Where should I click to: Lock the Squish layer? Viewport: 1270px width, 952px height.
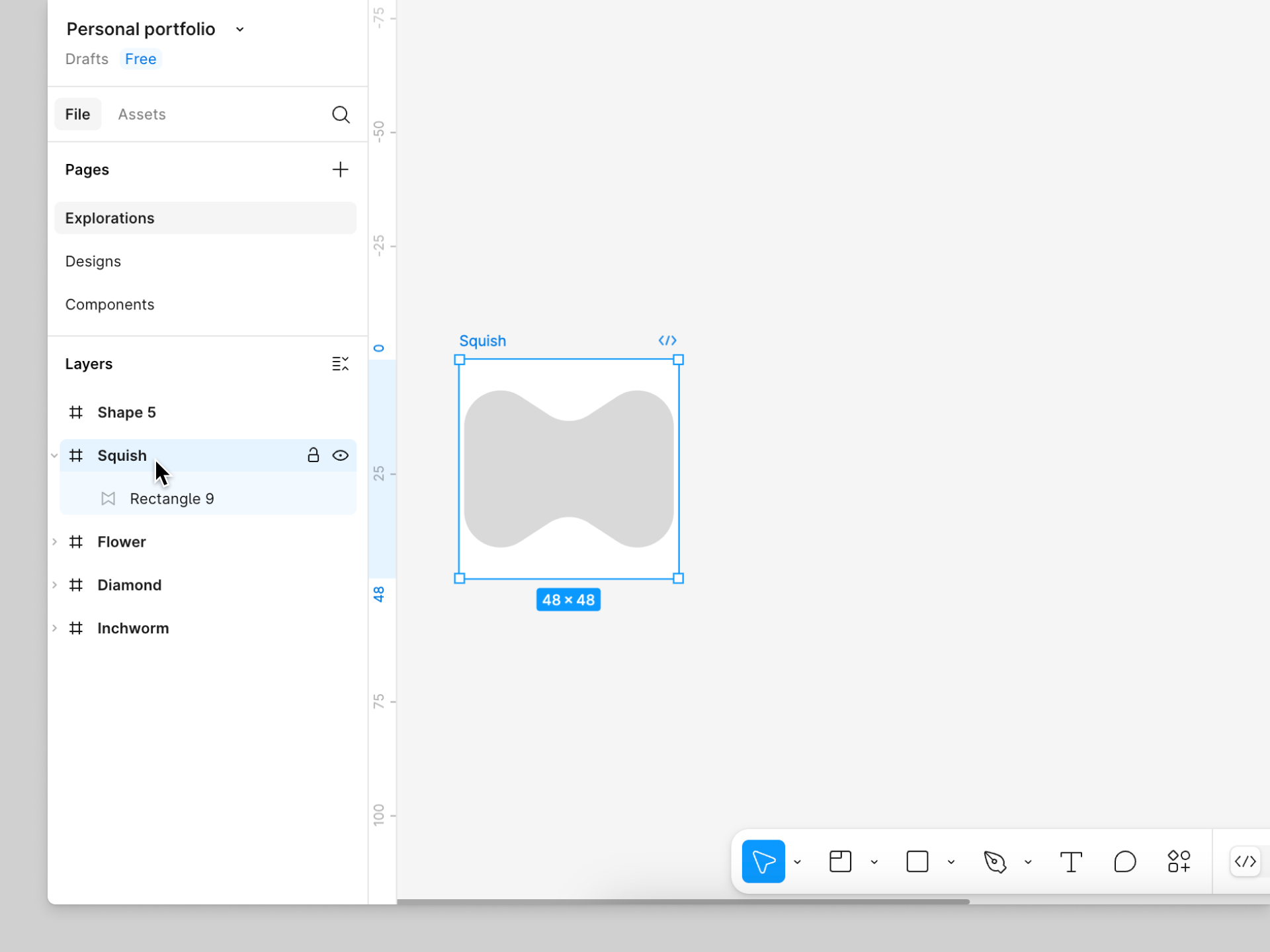coord(314,456)
